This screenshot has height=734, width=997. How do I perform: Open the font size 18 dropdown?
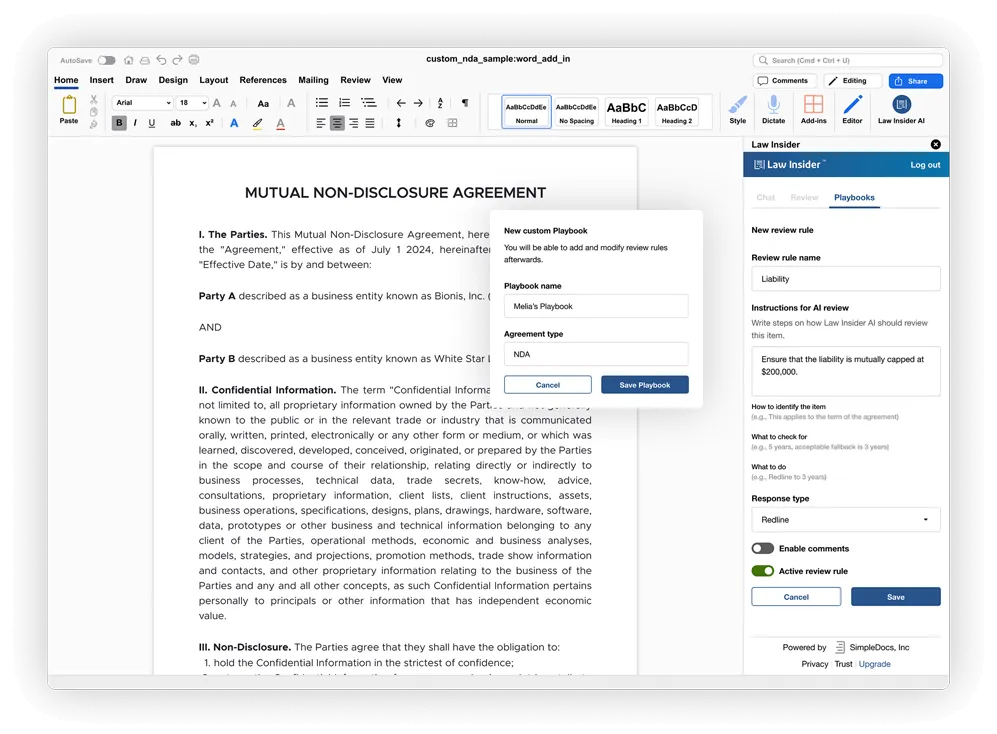(x=193, y=103)
